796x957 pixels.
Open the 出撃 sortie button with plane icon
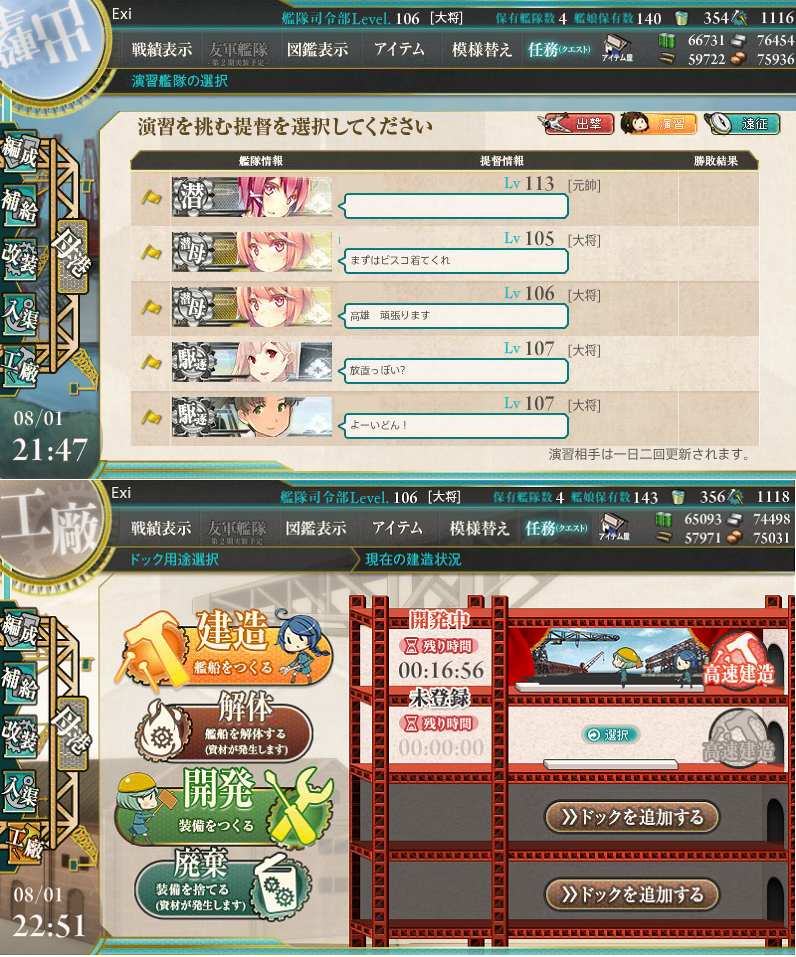coord(576,124)
